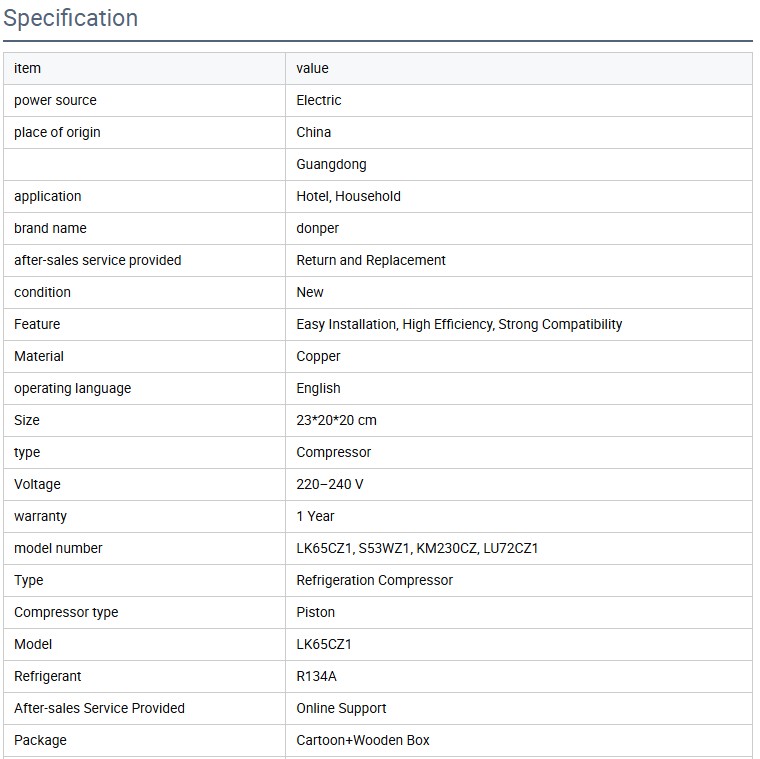Click the 'power source' row label
760x759 pixels.
pyautogui.click(x=55, y=100)
